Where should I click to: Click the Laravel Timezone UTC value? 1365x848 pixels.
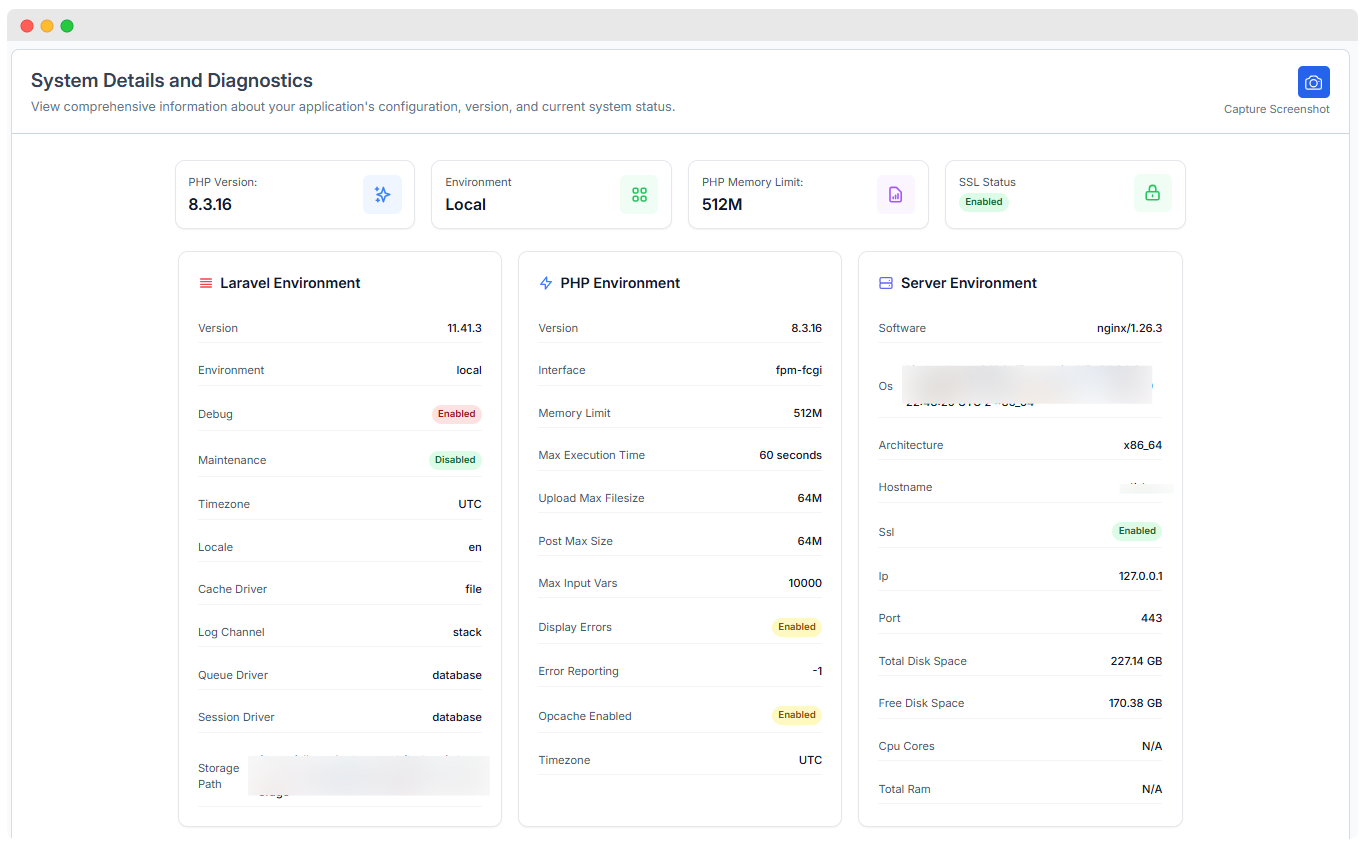click(470, 504)
